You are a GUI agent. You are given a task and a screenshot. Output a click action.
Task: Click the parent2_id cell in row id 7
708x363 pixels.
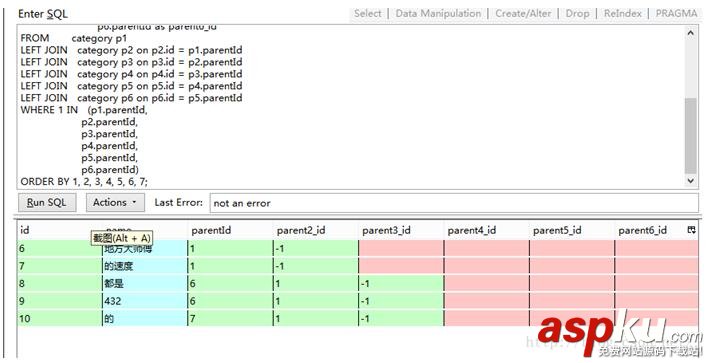click(315, 266)
